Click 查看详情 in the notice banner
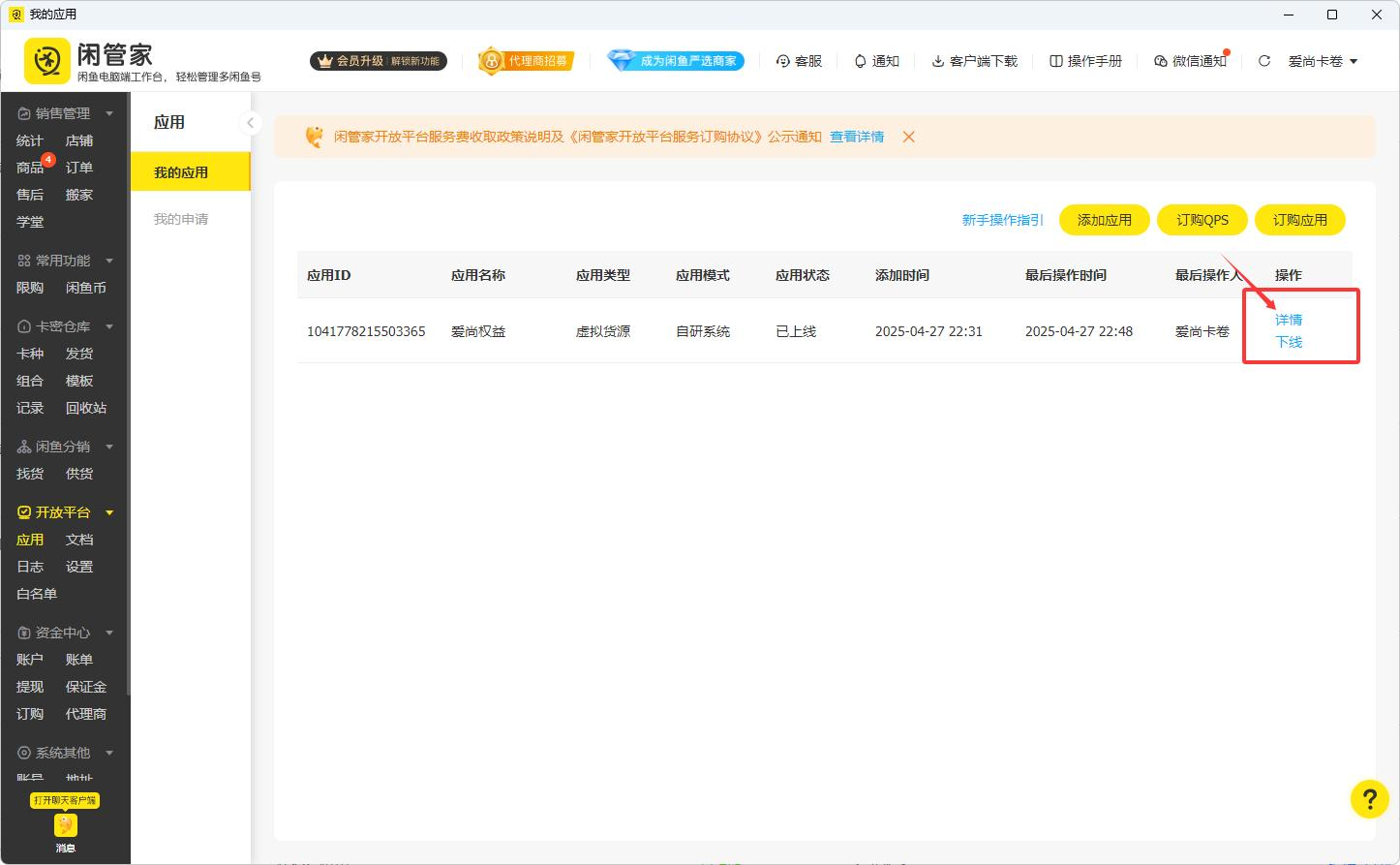1400x865 pixels. click(x=856, y=137)
